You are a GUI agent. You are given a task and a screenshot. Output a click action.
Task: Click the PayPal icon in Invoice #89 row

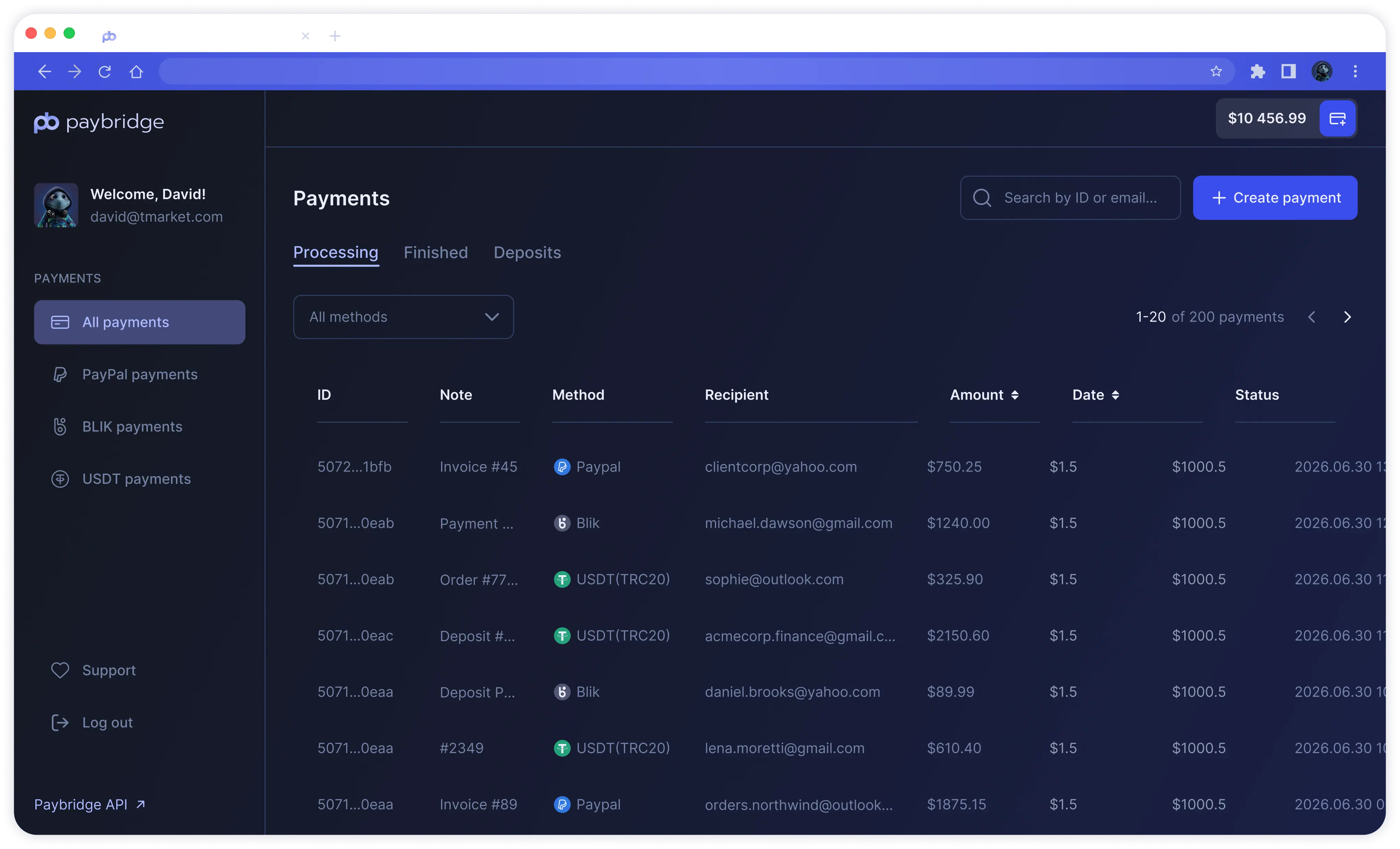click(561, 805)
